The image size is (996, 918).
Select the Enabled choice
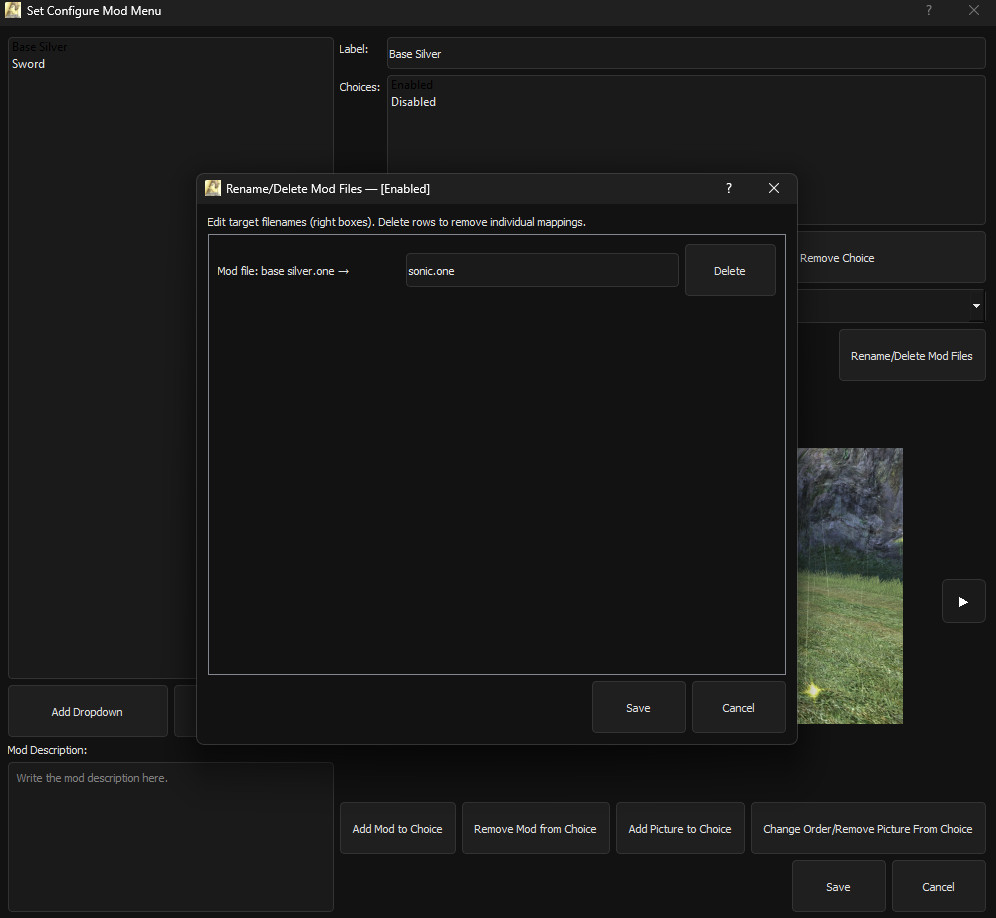click(412, 84)
